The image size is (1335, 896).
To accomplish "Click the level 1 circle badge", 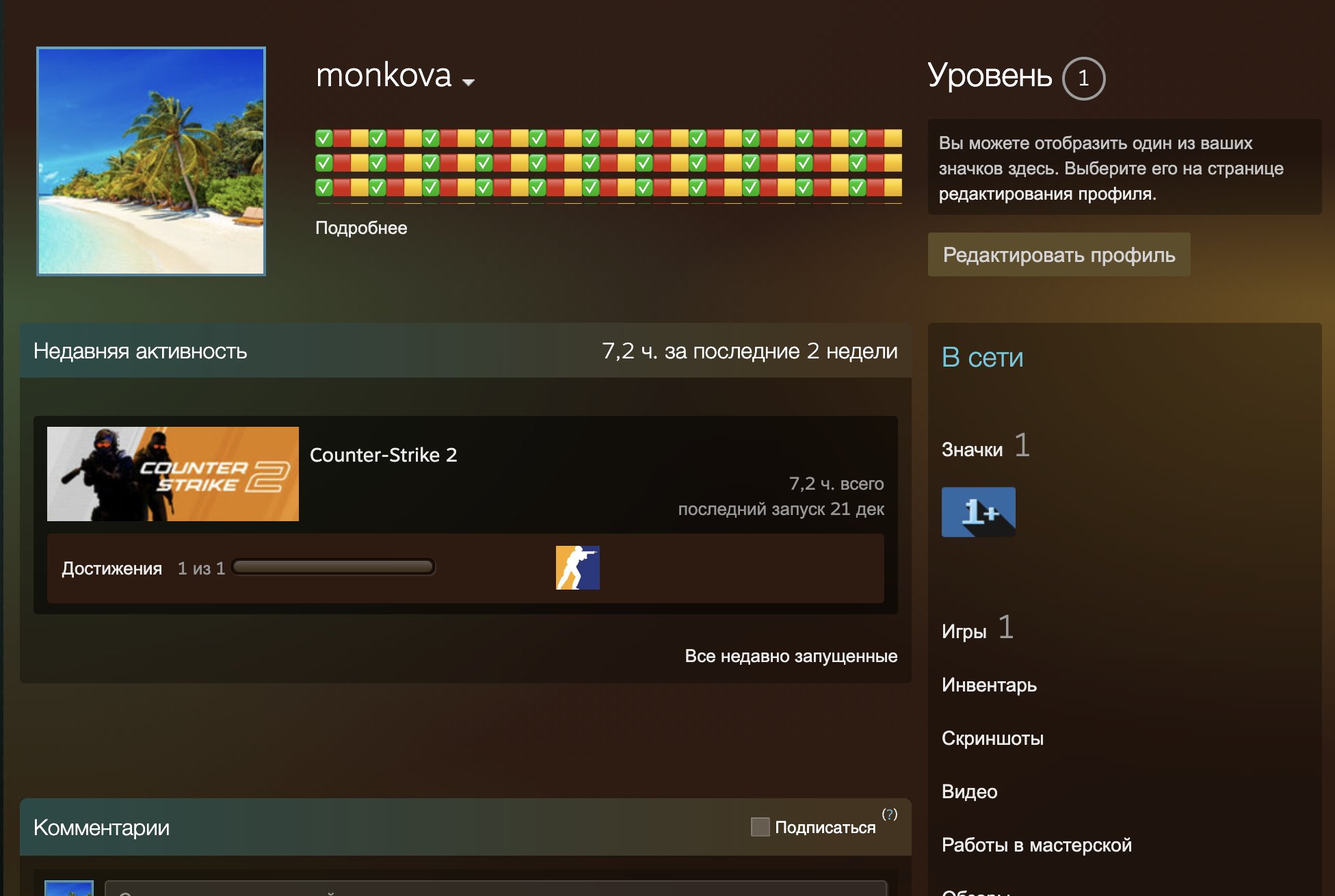I will tap(1083, 78).
